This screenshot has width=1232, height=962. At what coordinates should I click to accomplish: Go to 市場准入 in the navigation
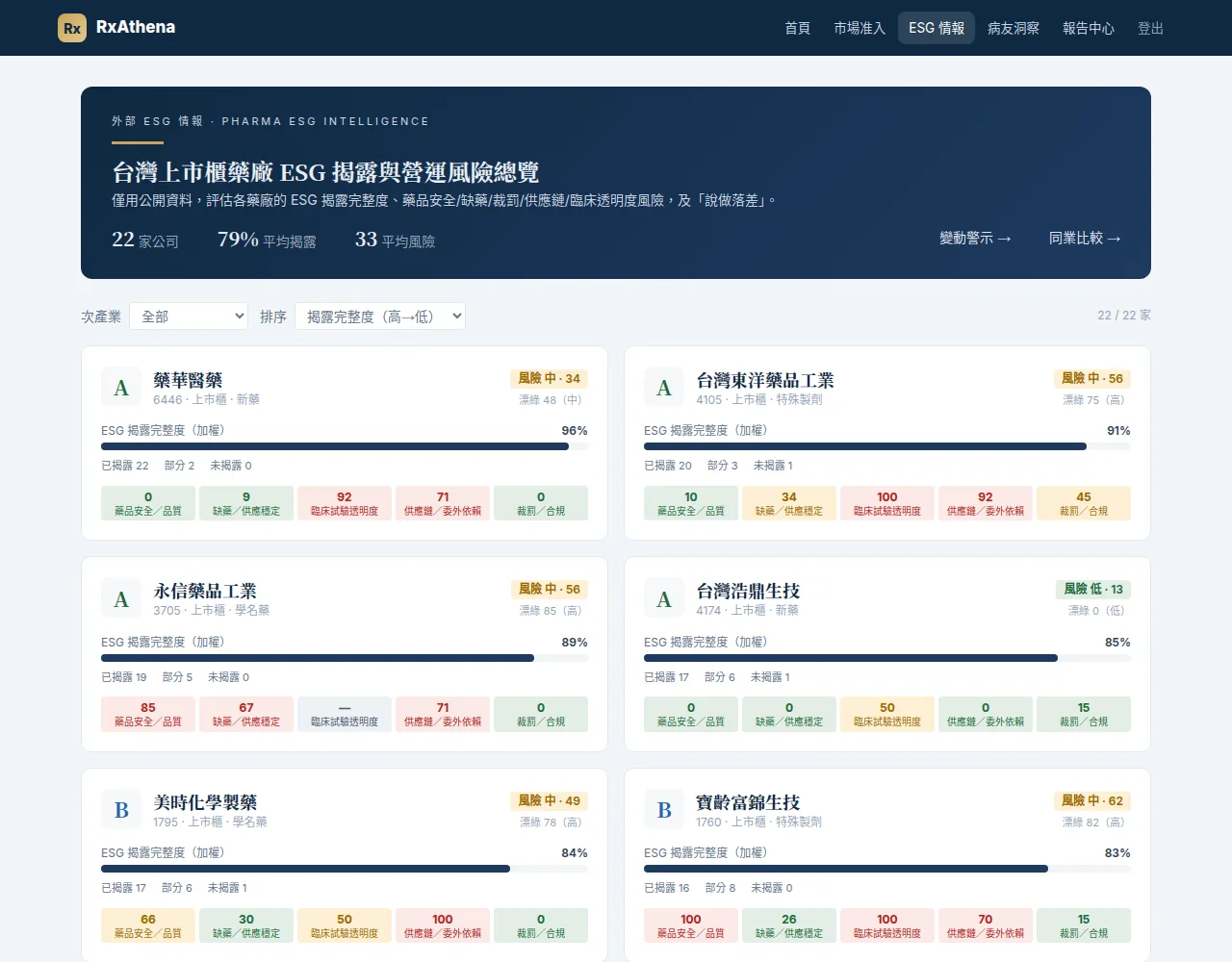[860, 28]
